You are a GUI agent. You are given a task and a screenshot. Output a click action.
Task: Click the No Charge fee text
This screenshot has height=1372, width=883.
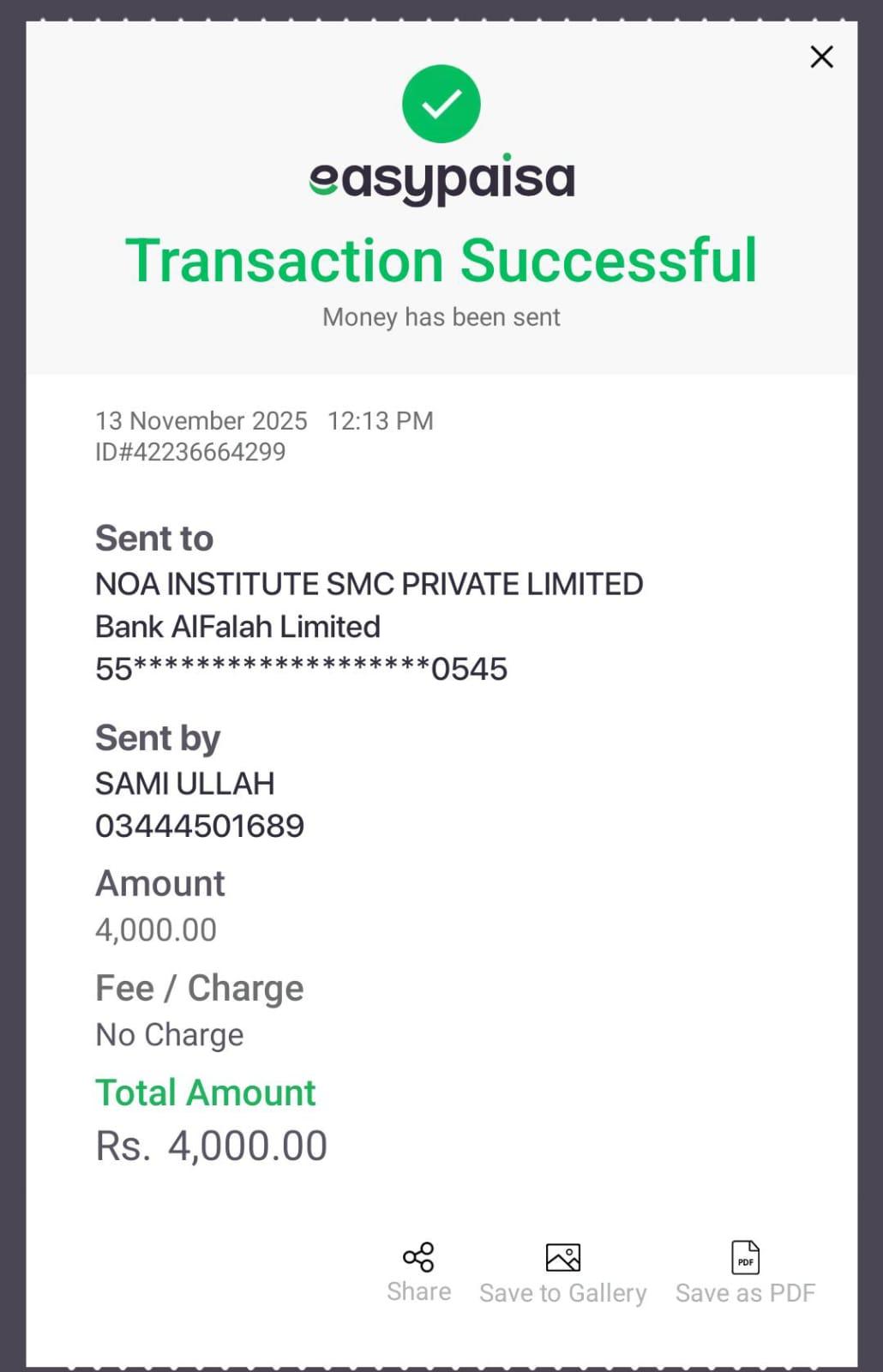pyautogui.click(x=170, y=1035)
